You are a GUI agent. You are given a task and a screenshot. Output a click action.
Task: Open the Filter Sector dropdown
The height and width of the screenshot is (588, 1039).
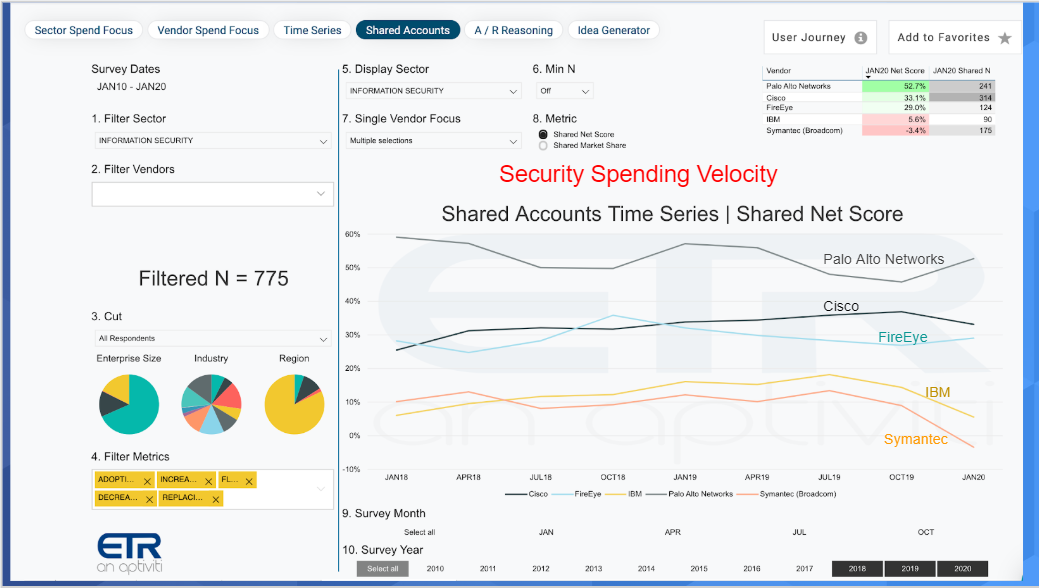[x=213, y=141]
